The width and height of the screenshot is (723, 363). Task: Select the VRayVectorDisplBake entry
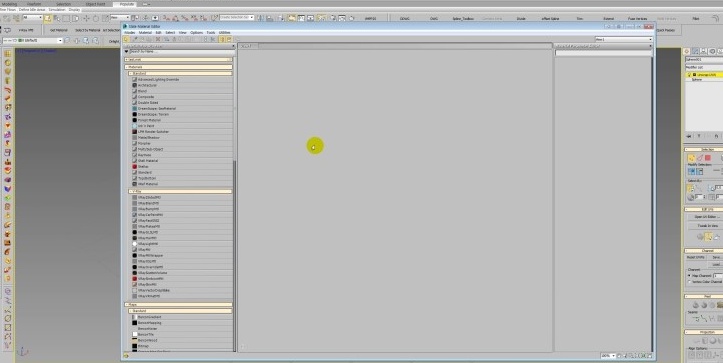click(182, 291)
